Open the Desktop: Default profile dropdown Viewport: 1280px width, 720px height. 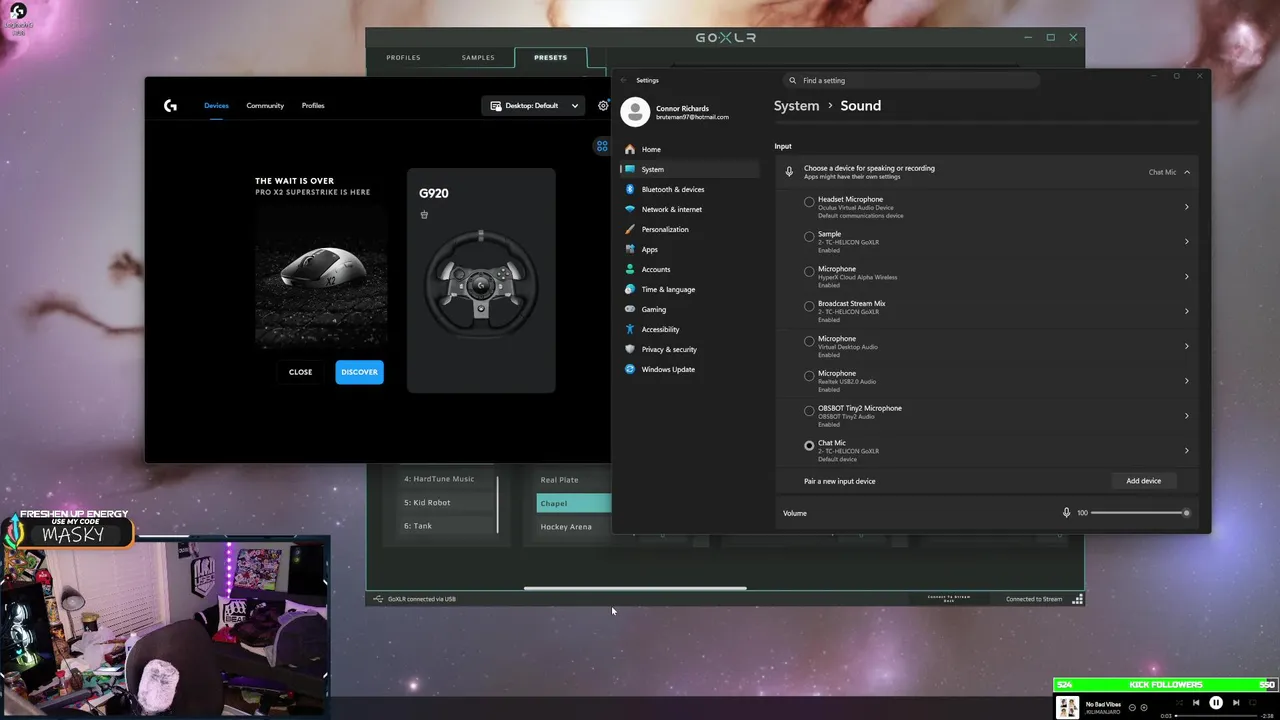click(x=534, y=106)
